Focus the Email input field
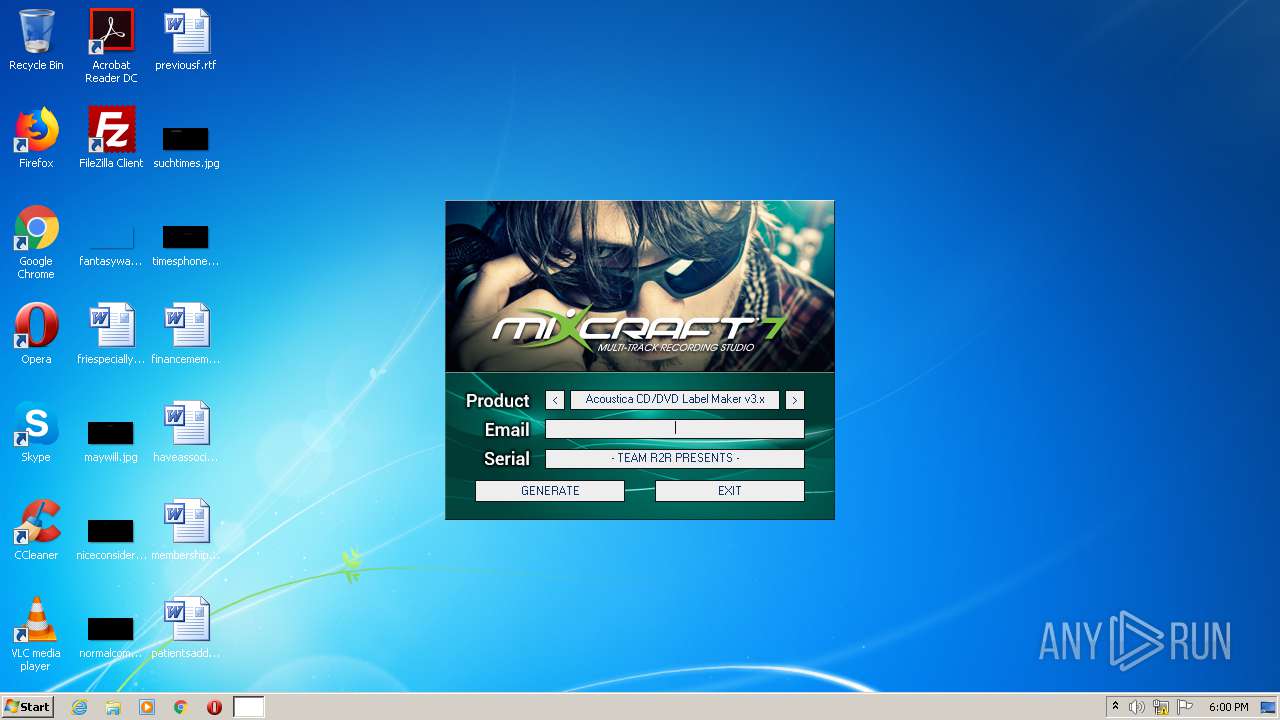This screenshot has width=1280, height=720. coord(675,429)
